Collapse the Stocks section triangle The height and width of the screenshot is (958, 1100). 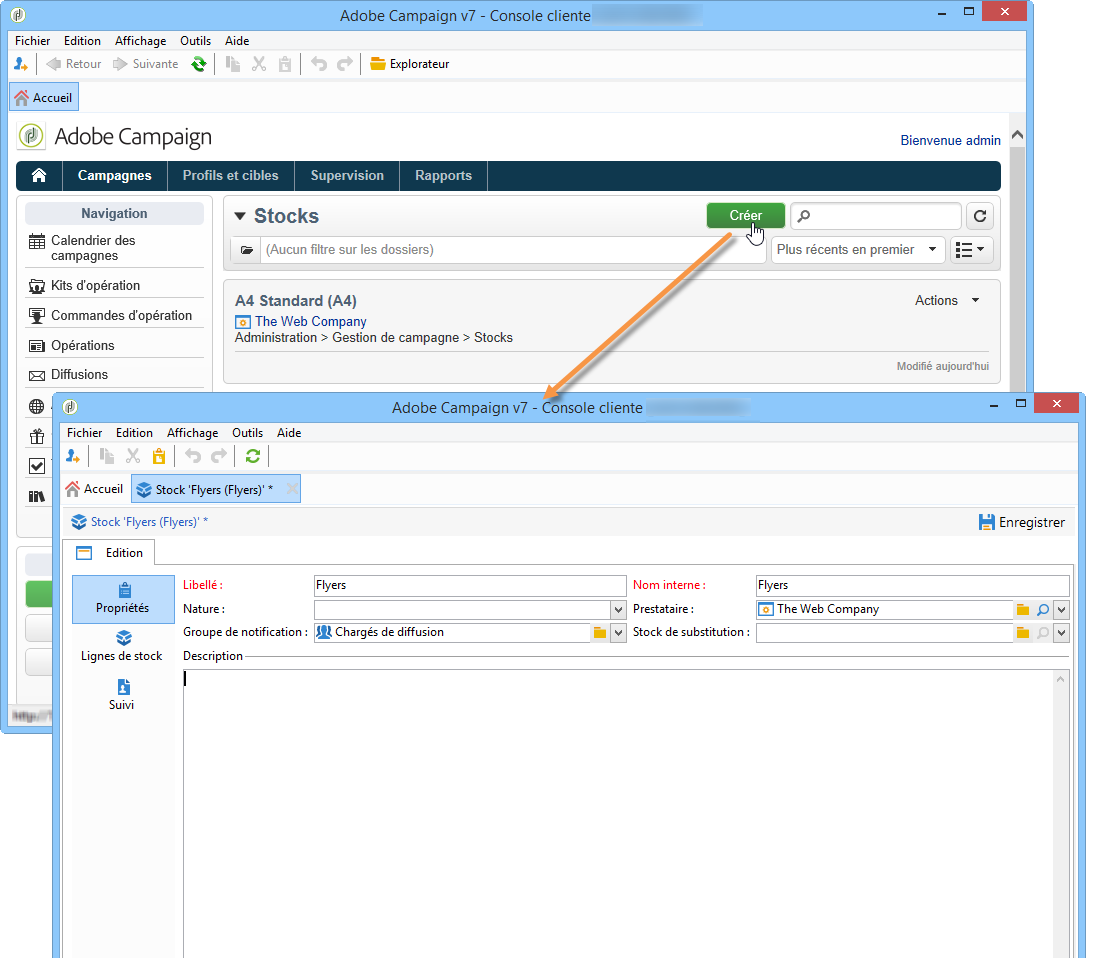point(240,216)
